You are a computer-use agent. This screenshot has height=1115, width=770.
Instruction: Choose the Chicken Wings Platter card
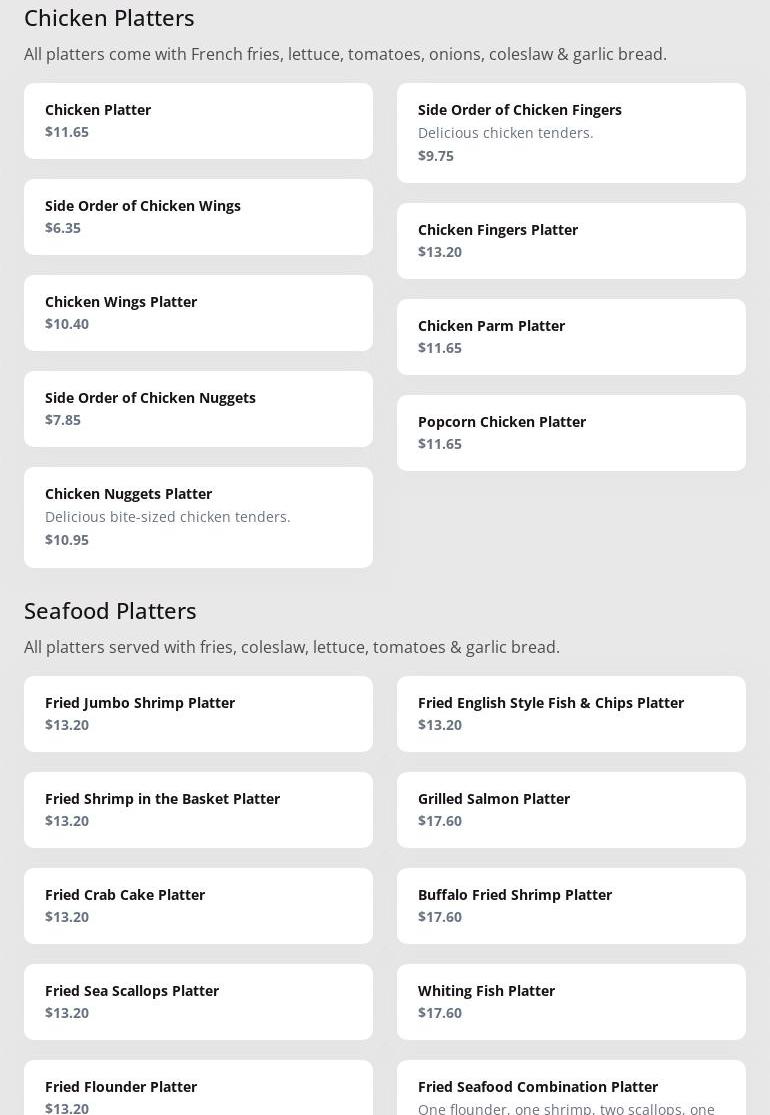[x=198, y=313]
